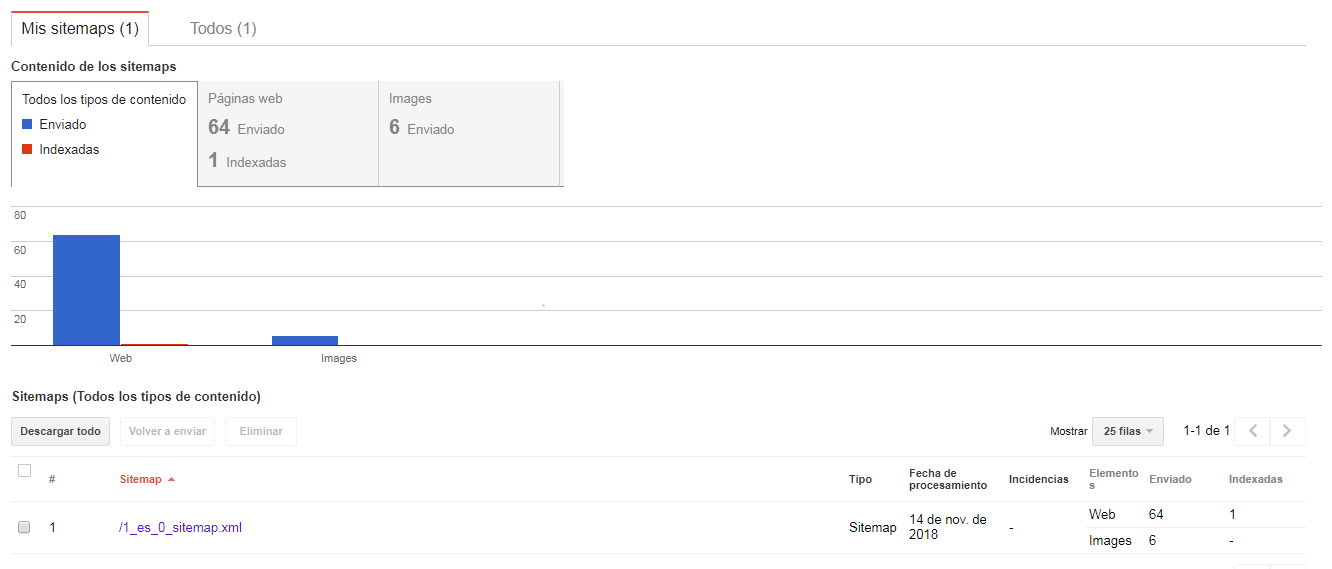1332x569 pixels.
Task: Select the Páginas web content type
Action: click(288, 134)
